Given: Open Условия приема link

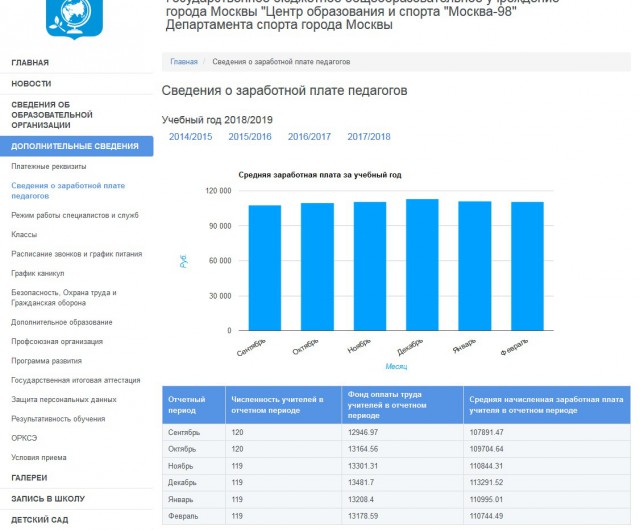Looking at the screenshot, I should coord(39,457).
